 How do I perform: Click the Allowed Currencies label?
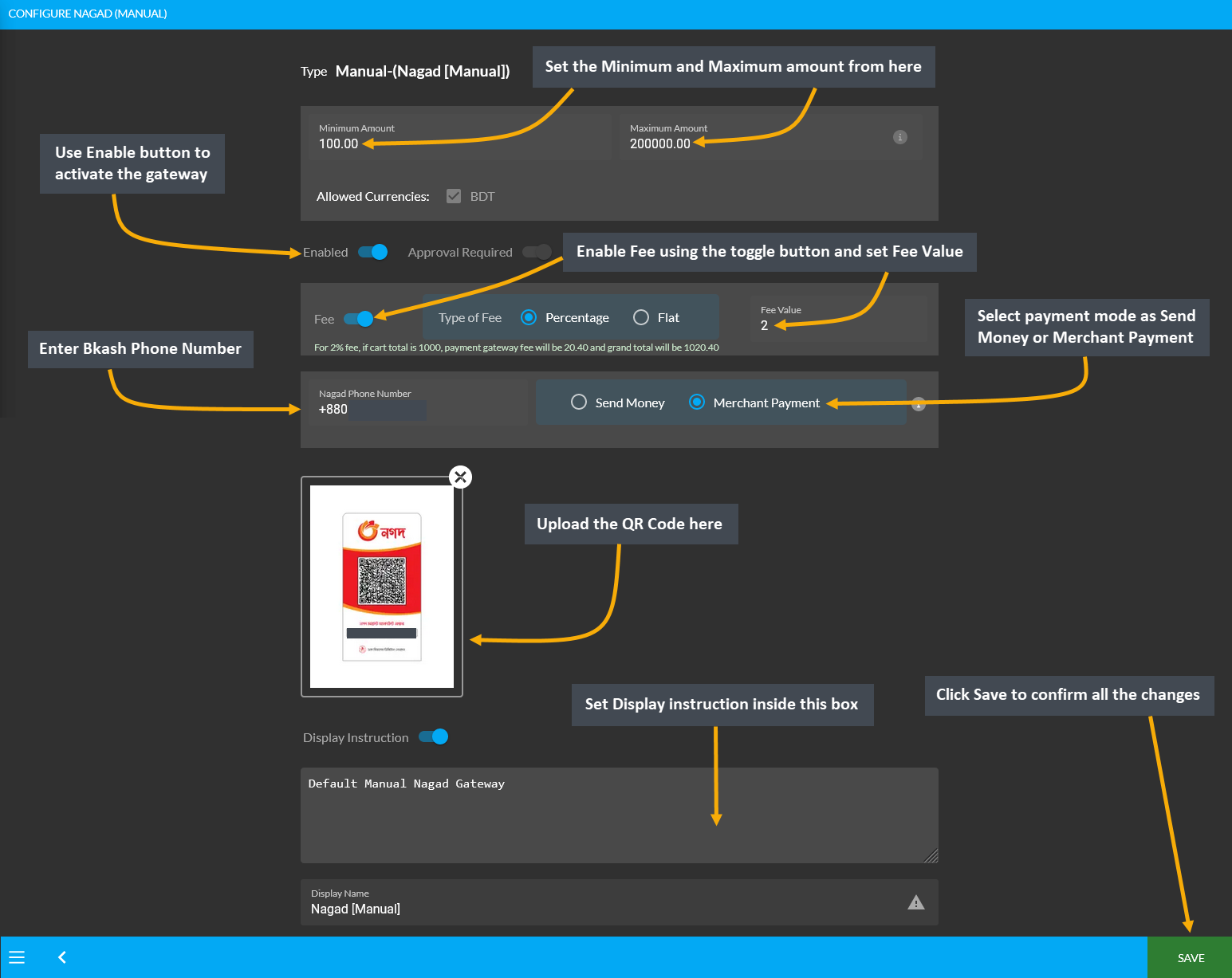click(372, 196)
